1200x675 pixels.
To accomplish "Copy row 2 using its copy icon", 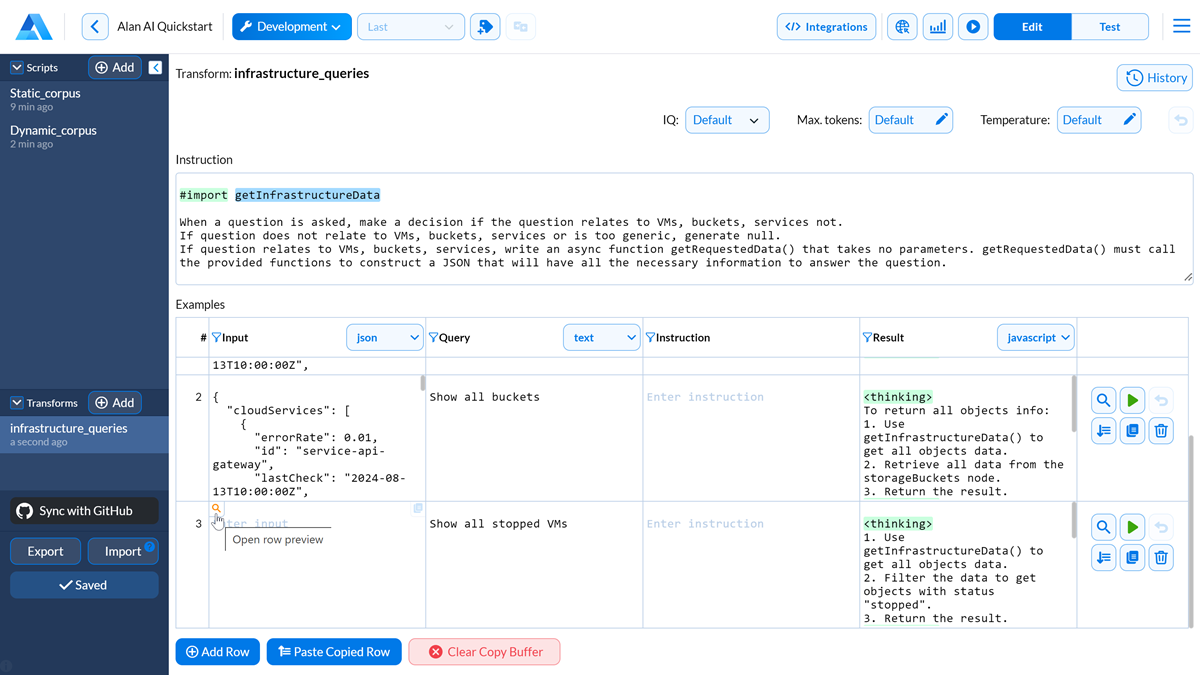I will [x=1132, y=430].
